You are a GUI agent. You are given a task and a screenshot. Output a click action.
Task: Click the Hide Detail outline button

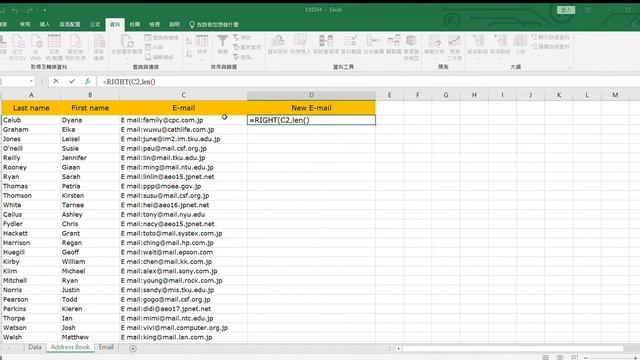coord(550,47)
